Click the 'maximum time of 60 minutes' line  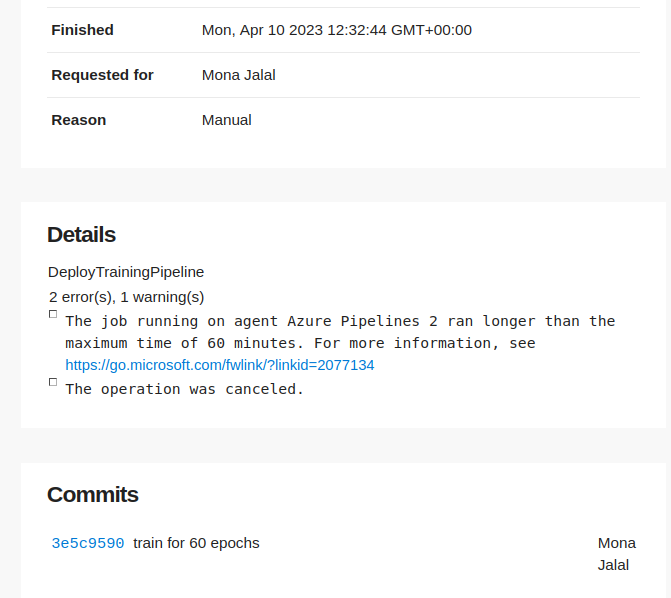coord(300,343)
